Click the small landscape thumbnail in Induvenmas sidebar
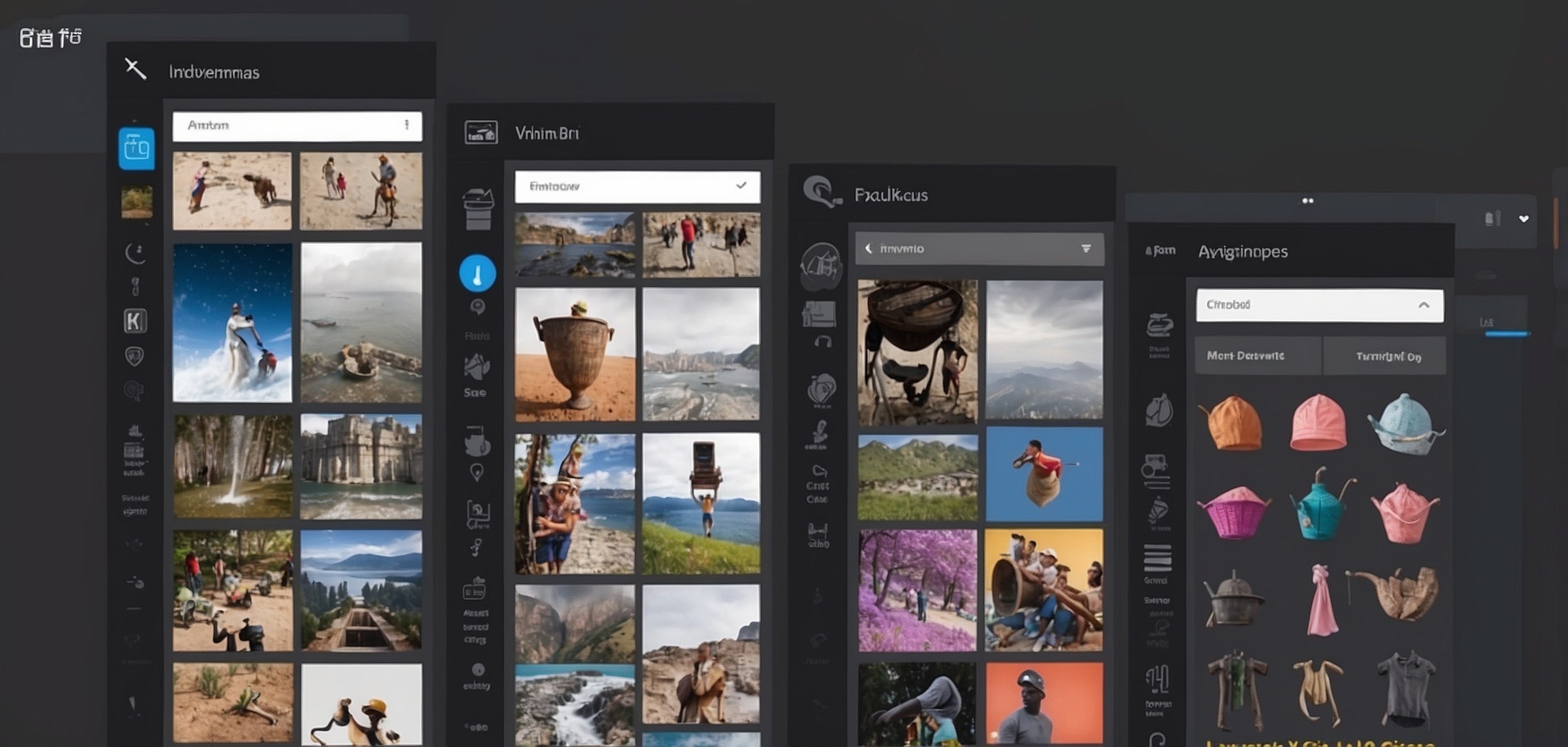Viewport: 1568px width, 747px height. (x=136, y=202)
